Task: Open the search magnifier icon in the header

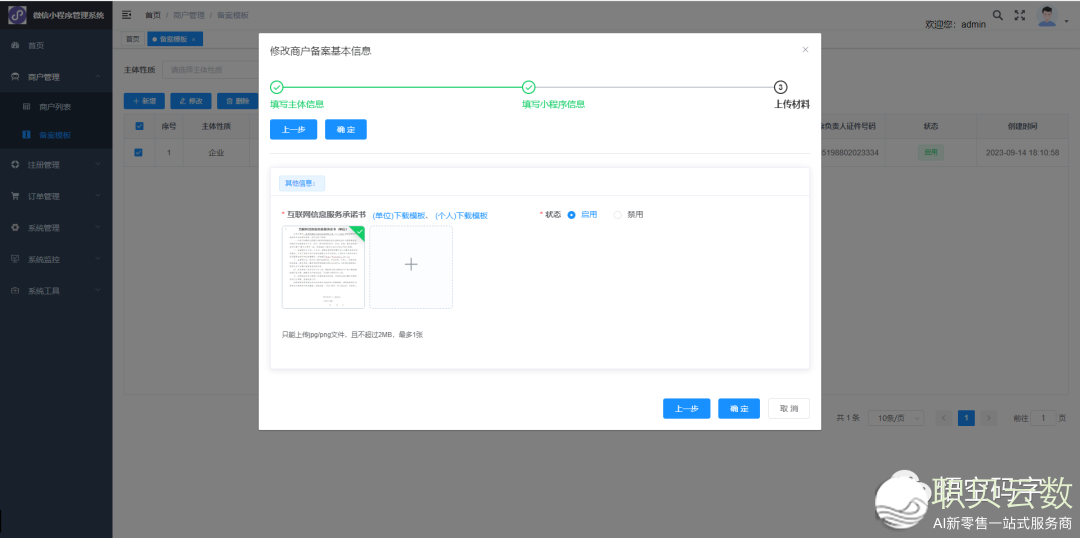Action: (x=997, y=14)
